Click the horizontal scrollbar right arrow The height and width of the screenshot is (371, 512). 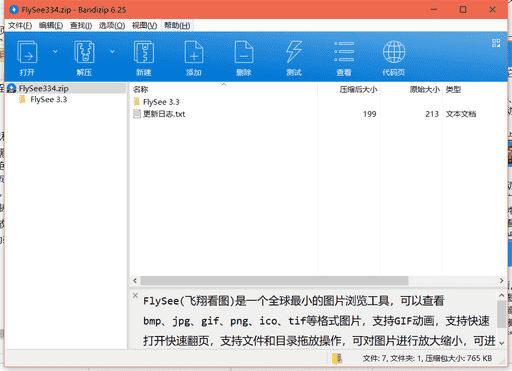(x=501, y=281)
